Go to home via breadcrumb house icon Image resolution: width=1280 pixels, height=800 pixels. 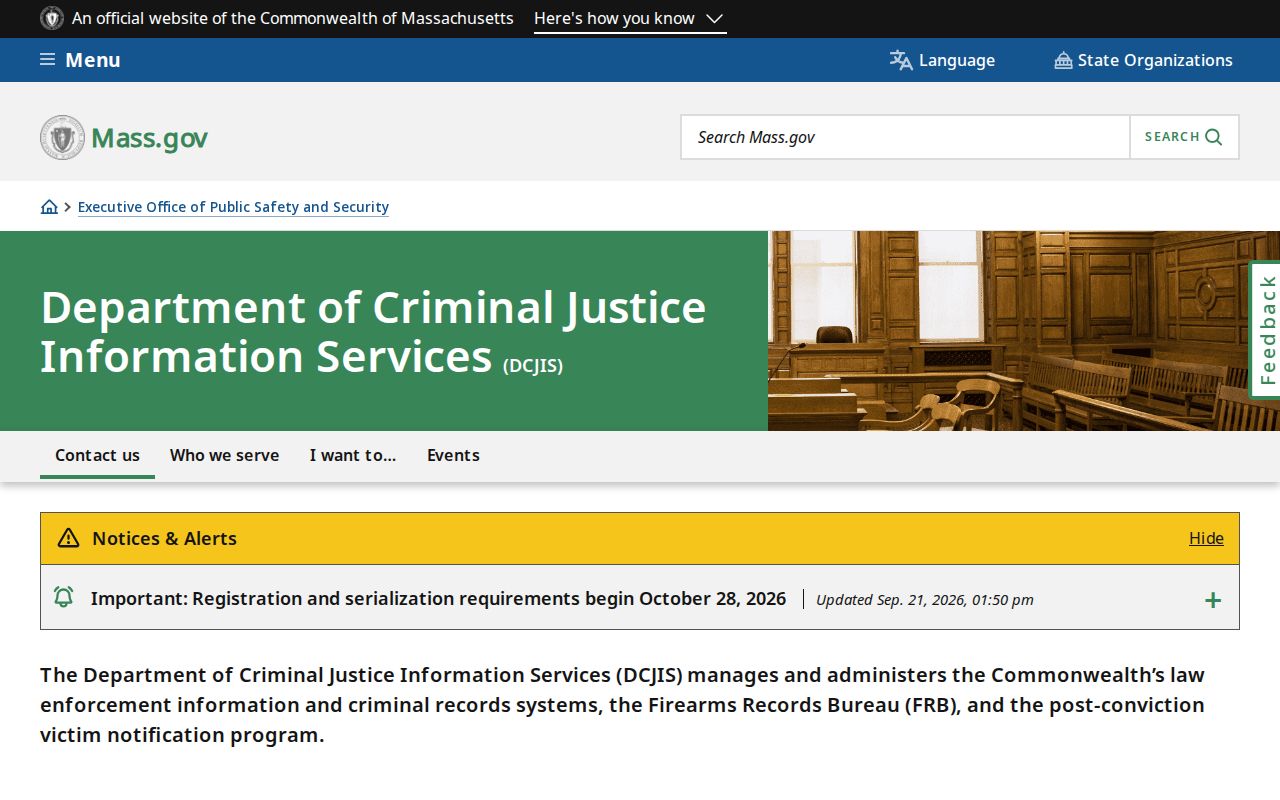point(49,207)
